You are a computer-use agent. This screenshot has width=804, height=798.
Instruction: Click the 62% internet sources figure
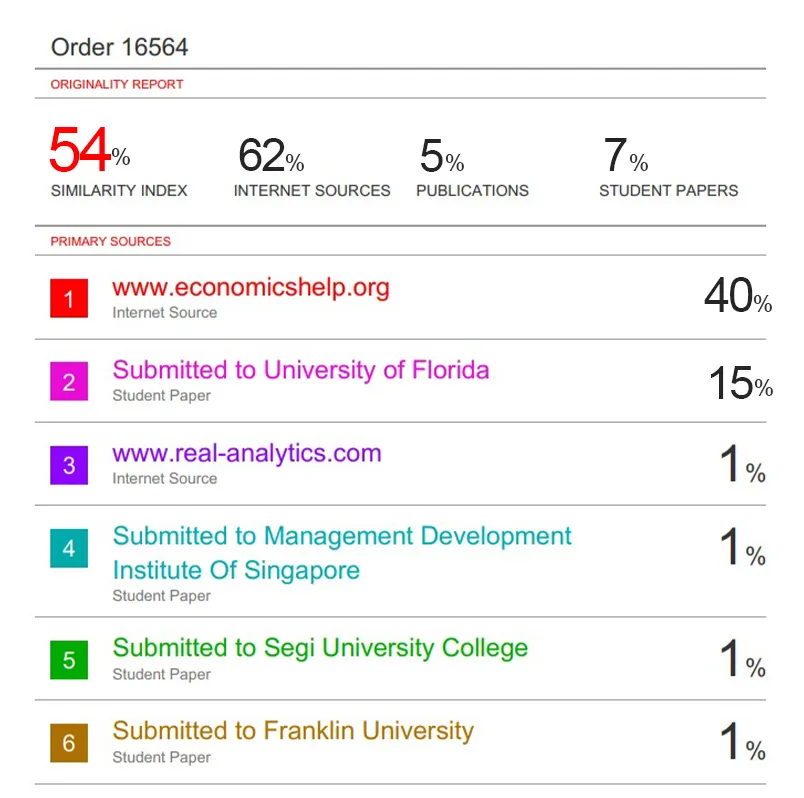click(270, 156)
